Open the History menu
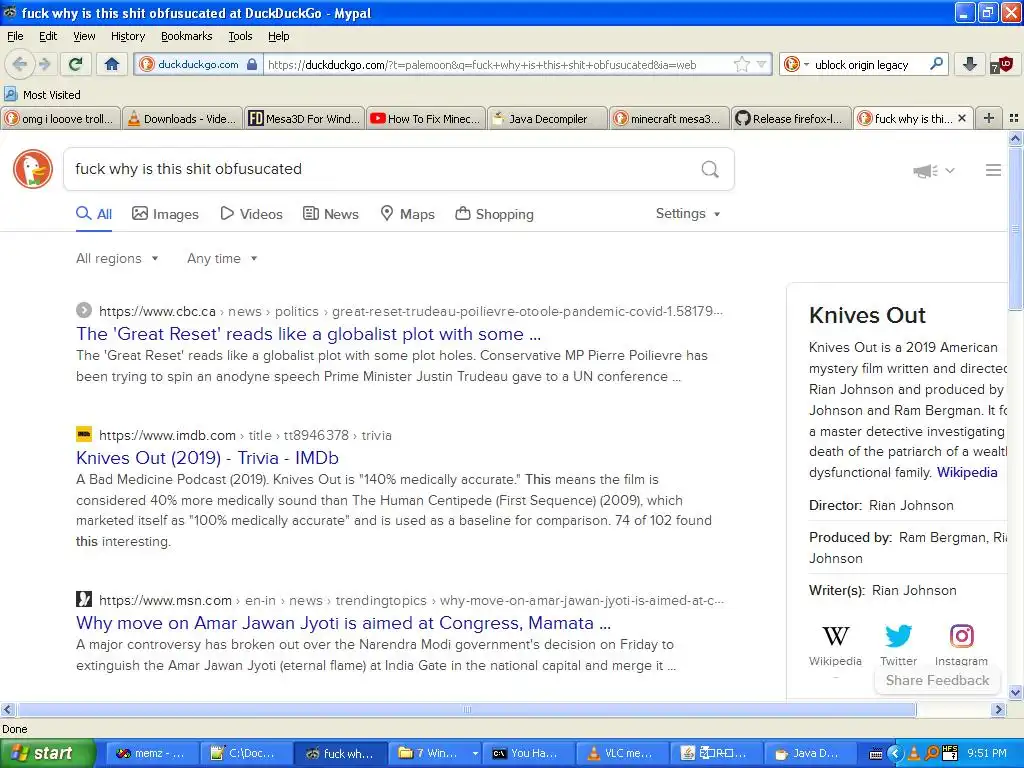 [127, 36]
